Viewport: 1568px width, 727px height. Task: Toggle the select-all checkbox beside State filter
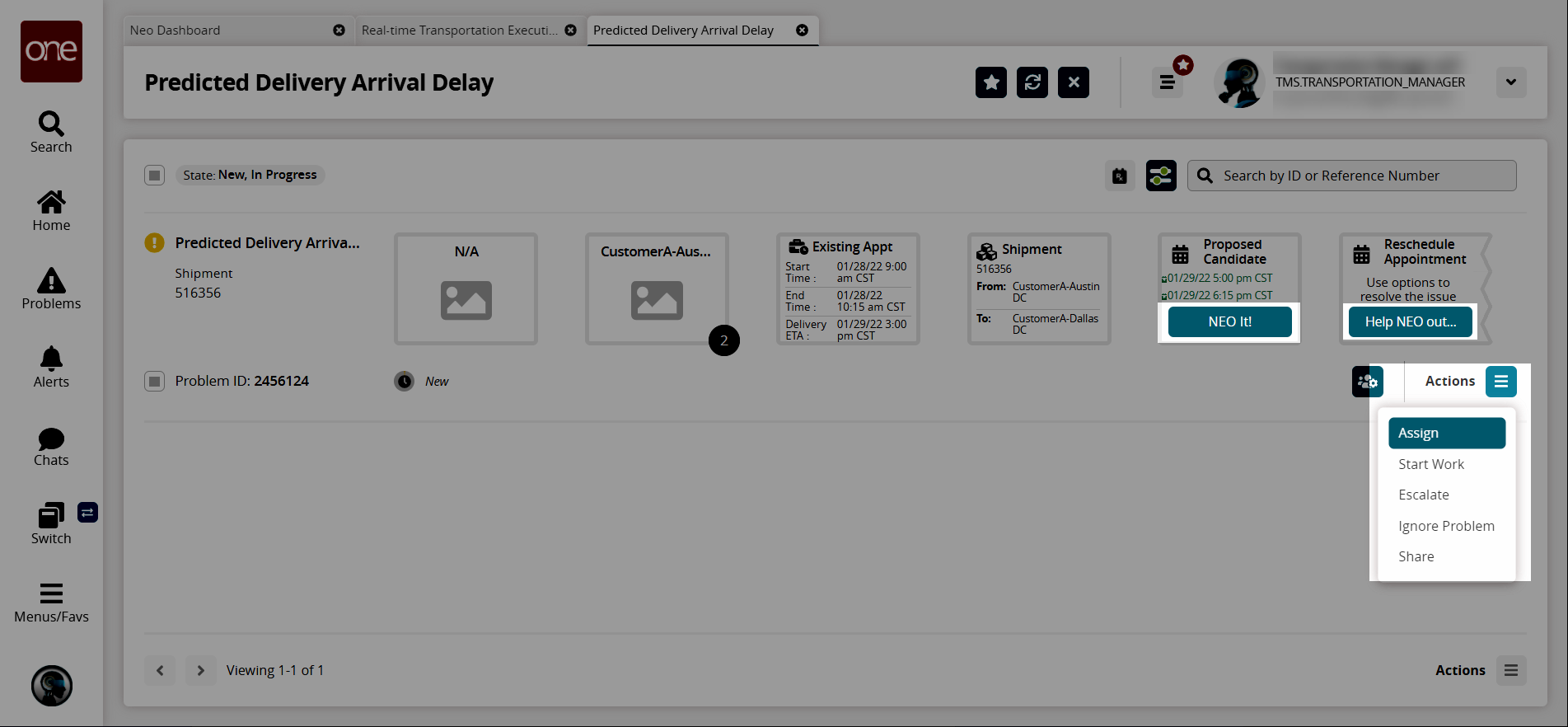click(x=154, y=175)
